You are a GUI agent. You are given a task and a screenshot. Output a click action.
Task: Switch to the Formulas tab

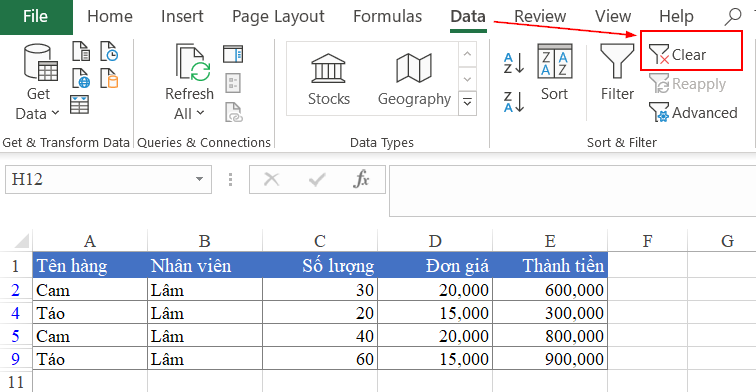coord(387,16)
